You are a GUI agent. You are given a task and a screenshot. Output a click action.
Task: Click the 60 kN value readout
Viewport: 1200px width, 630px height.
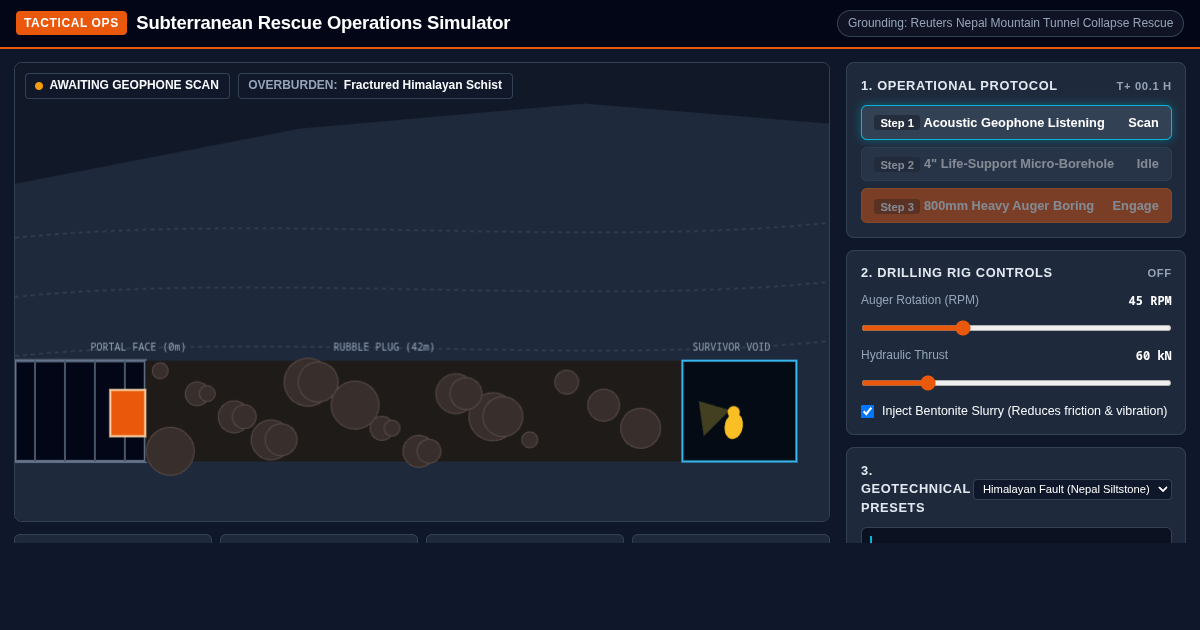(x=1153, y=356)
